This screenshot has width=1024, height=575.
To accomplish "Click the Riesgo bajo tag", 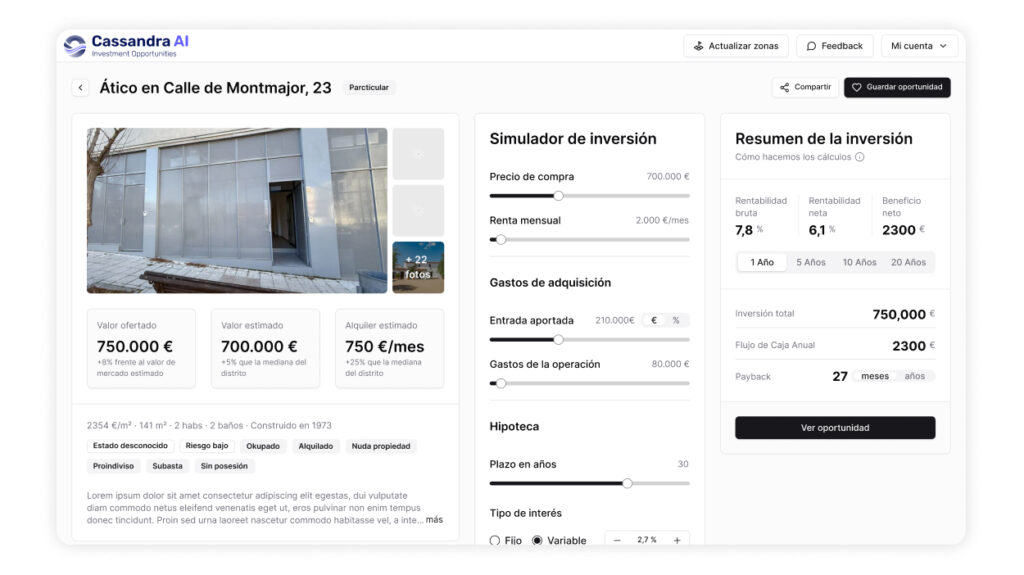I will (207, 446).
